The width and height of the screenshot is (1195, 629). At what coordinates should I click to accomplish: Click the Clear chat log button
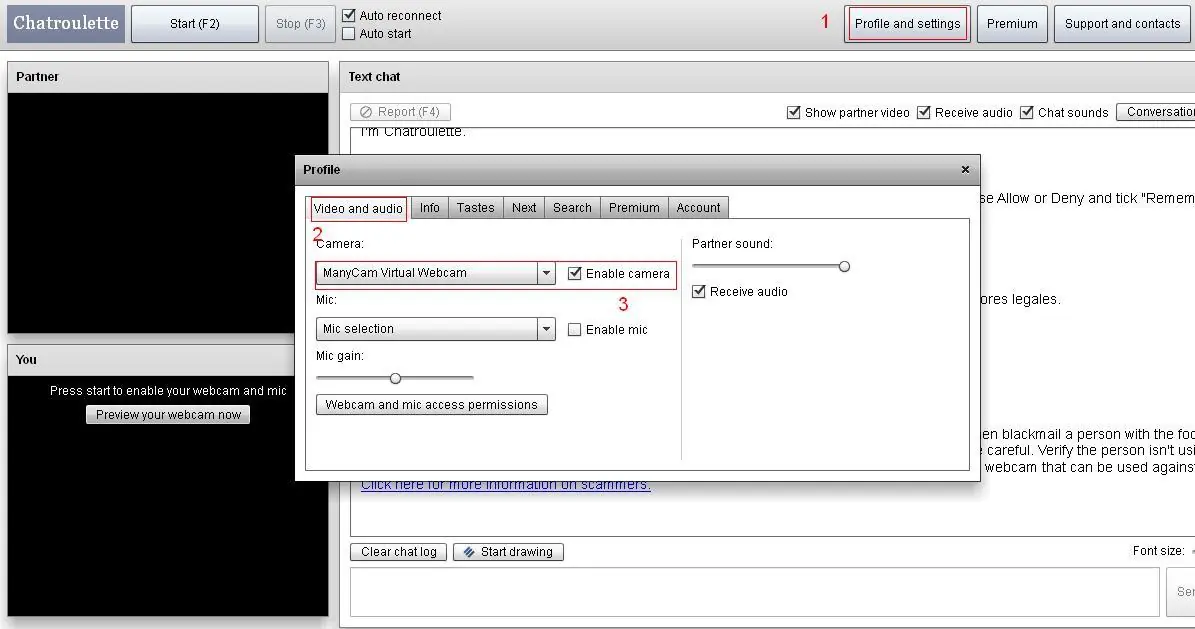(399, 552)
